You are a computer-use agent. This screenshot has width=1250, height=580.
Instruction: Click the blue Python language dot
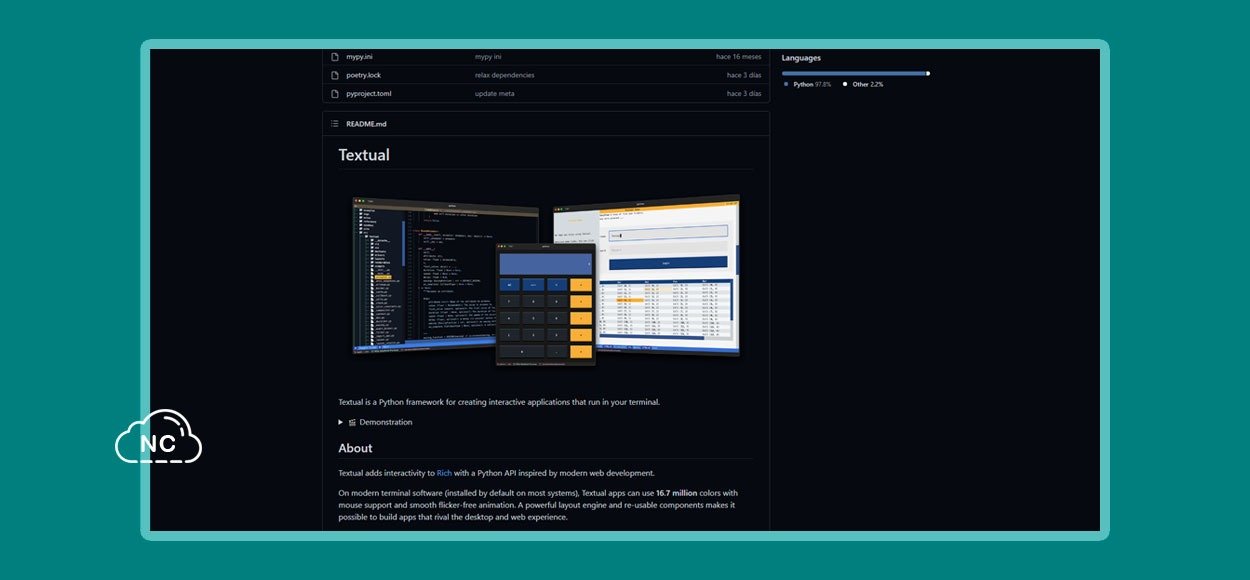(x=786, y=85)
